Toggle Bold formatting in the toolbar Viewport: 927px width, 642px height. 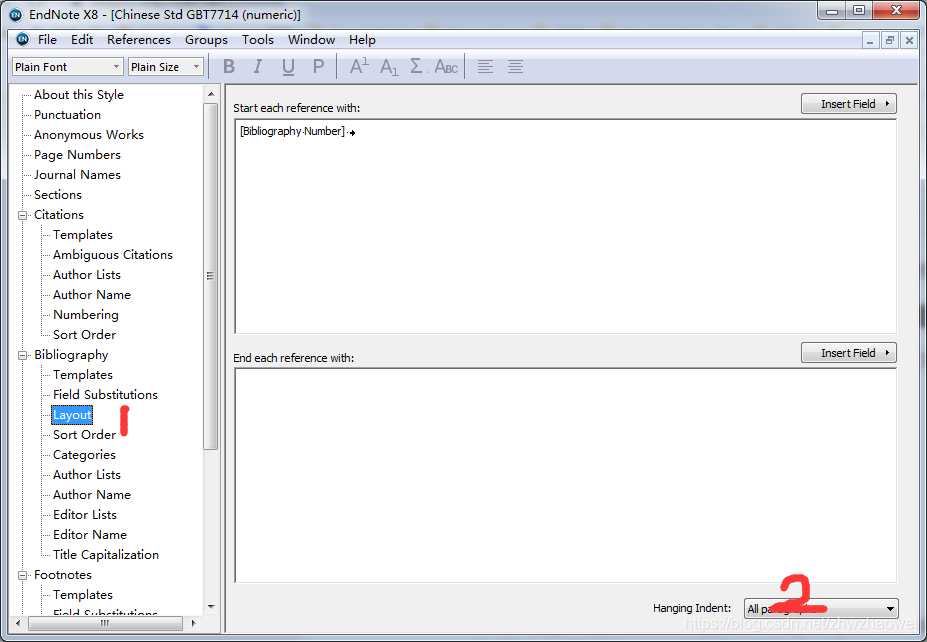[229, 66]
